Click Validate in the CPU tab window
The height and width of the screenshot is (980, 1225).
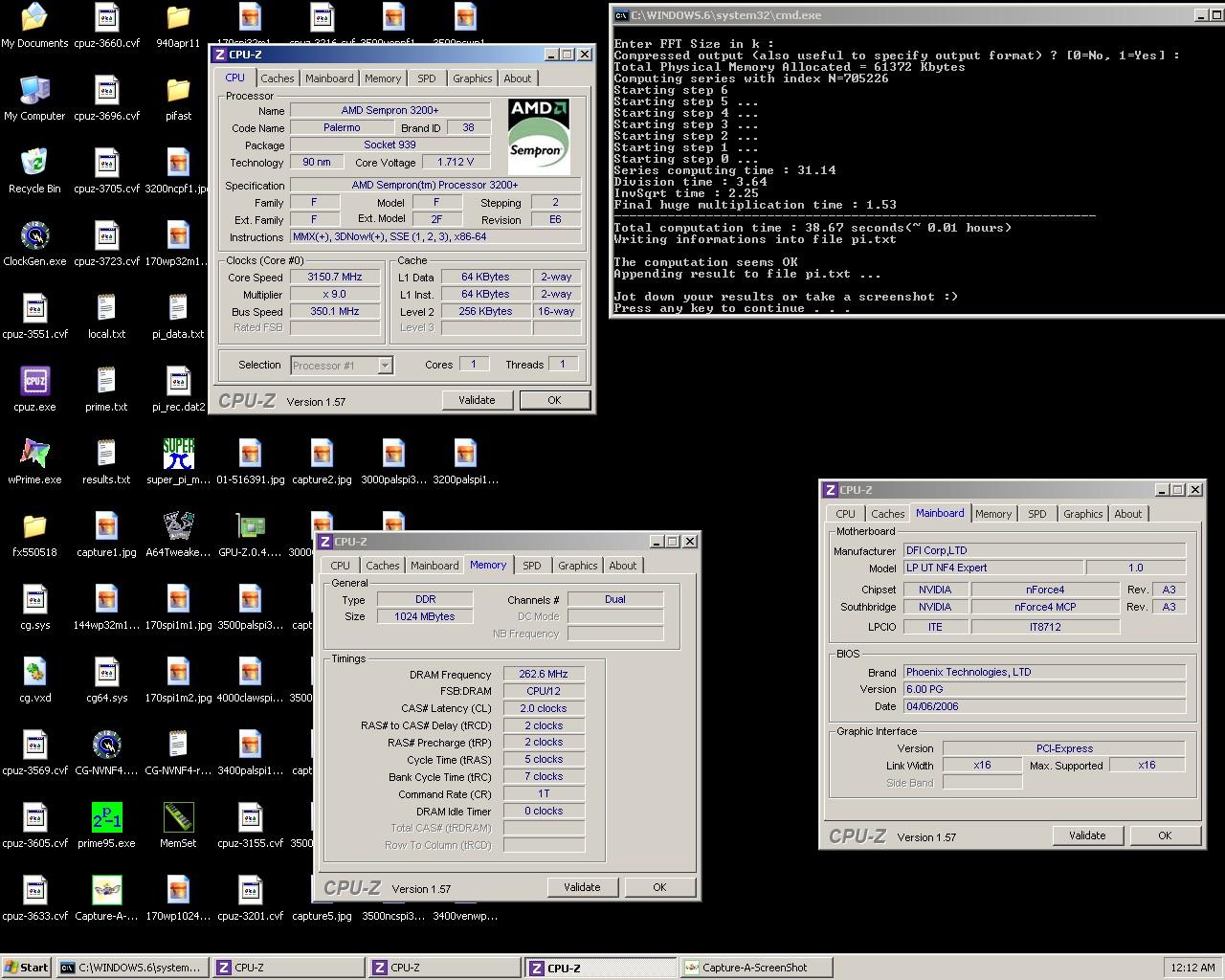477,400
